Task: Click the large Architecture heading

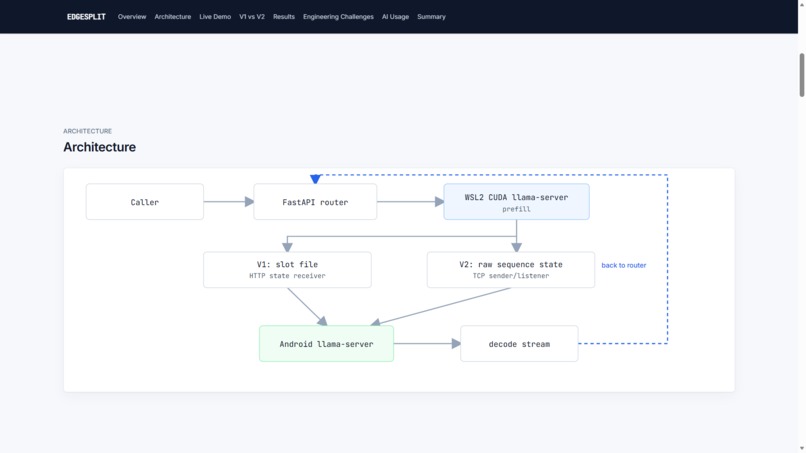Action: (x=99, y=147)
